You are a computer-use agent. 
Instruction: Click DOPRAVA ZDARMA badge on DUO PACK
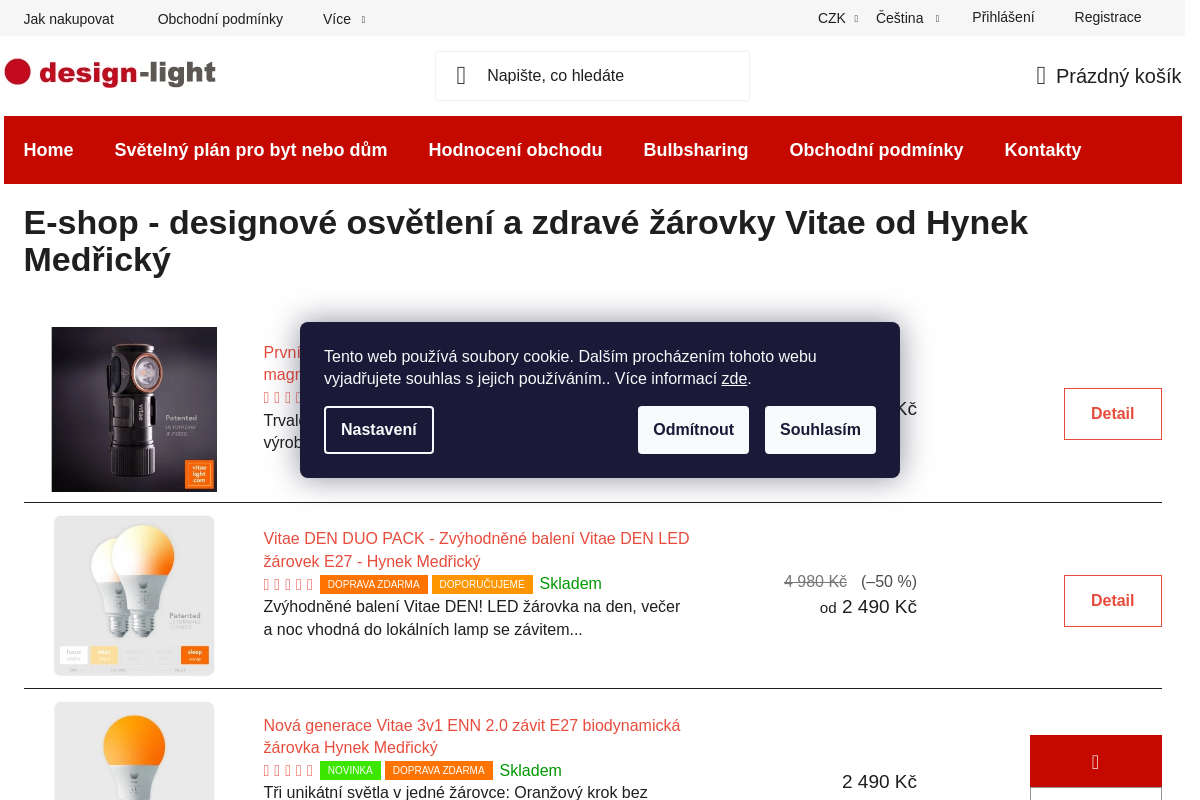pyautogui.click(x=374, y=584)
